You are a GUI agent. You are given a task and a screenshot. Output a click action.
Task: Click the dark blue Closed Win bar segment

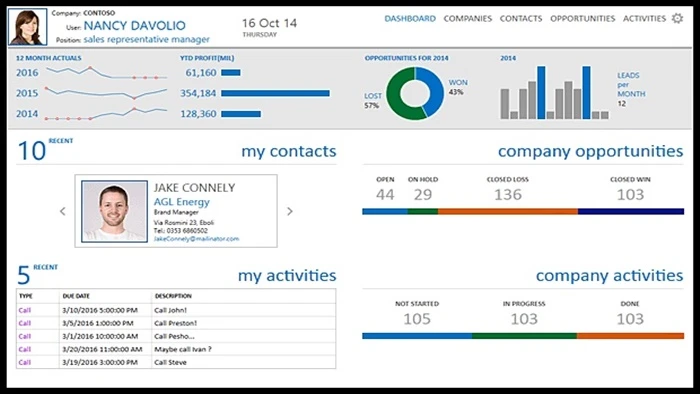pyautogui.click(x=631, y=212)
